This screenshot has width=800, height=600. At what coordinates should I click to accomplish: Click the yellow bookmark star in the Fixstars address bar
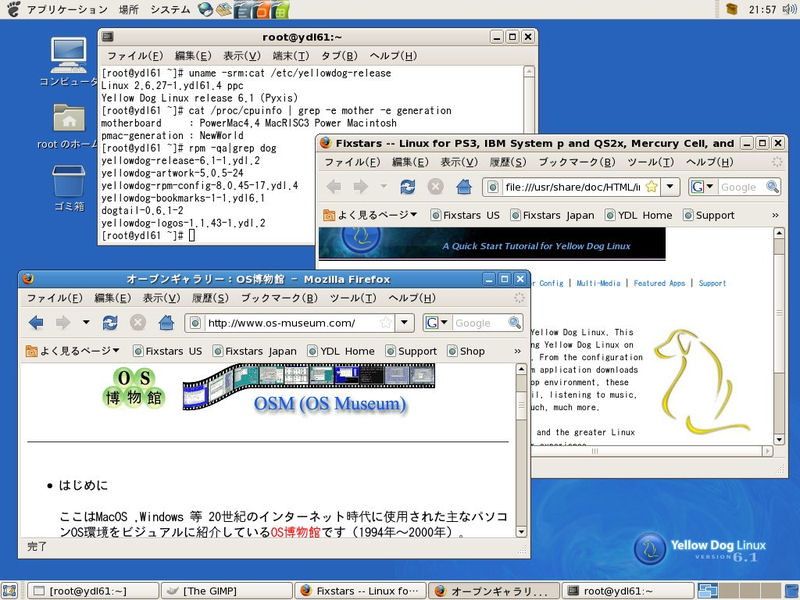tap(652, 187)
